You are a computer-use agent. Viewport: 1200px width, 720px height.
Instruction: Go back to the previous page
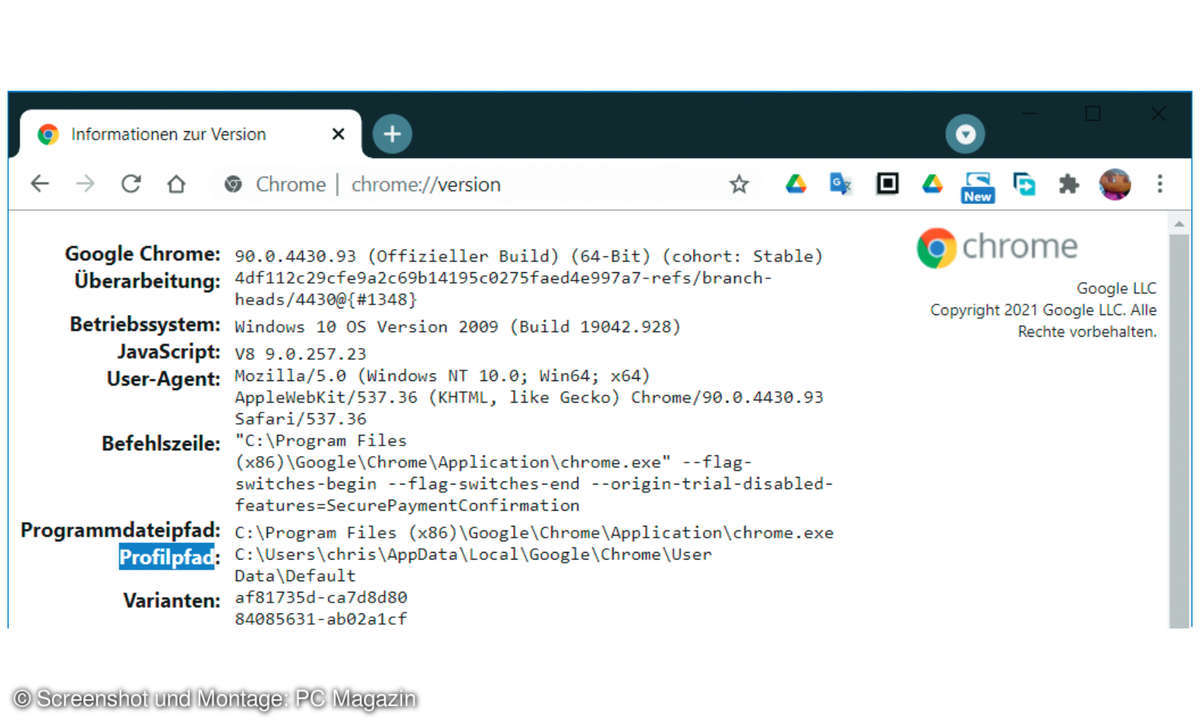click(x=39, y=184)
